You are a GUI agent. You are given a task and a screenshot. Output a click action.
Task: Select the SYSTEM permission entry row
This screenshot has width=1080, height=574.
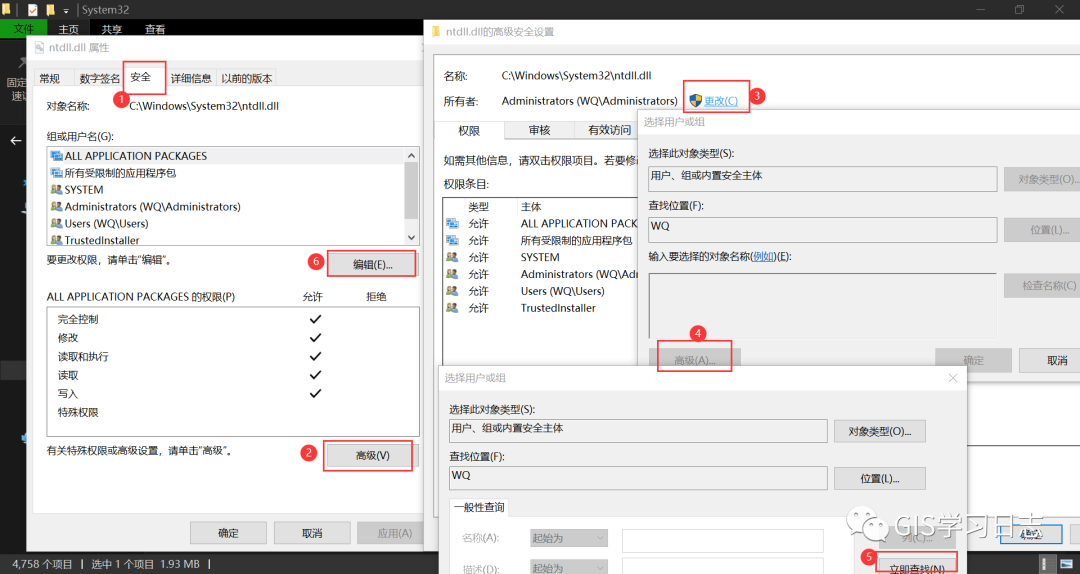pyautogui.click(x=541, y=257)
